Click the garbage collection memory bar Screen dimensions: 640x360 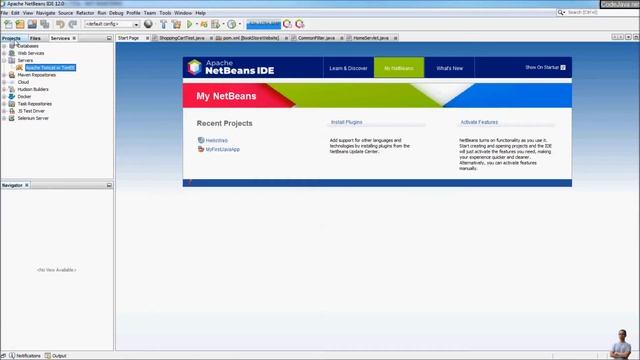[x=263, y=24]
